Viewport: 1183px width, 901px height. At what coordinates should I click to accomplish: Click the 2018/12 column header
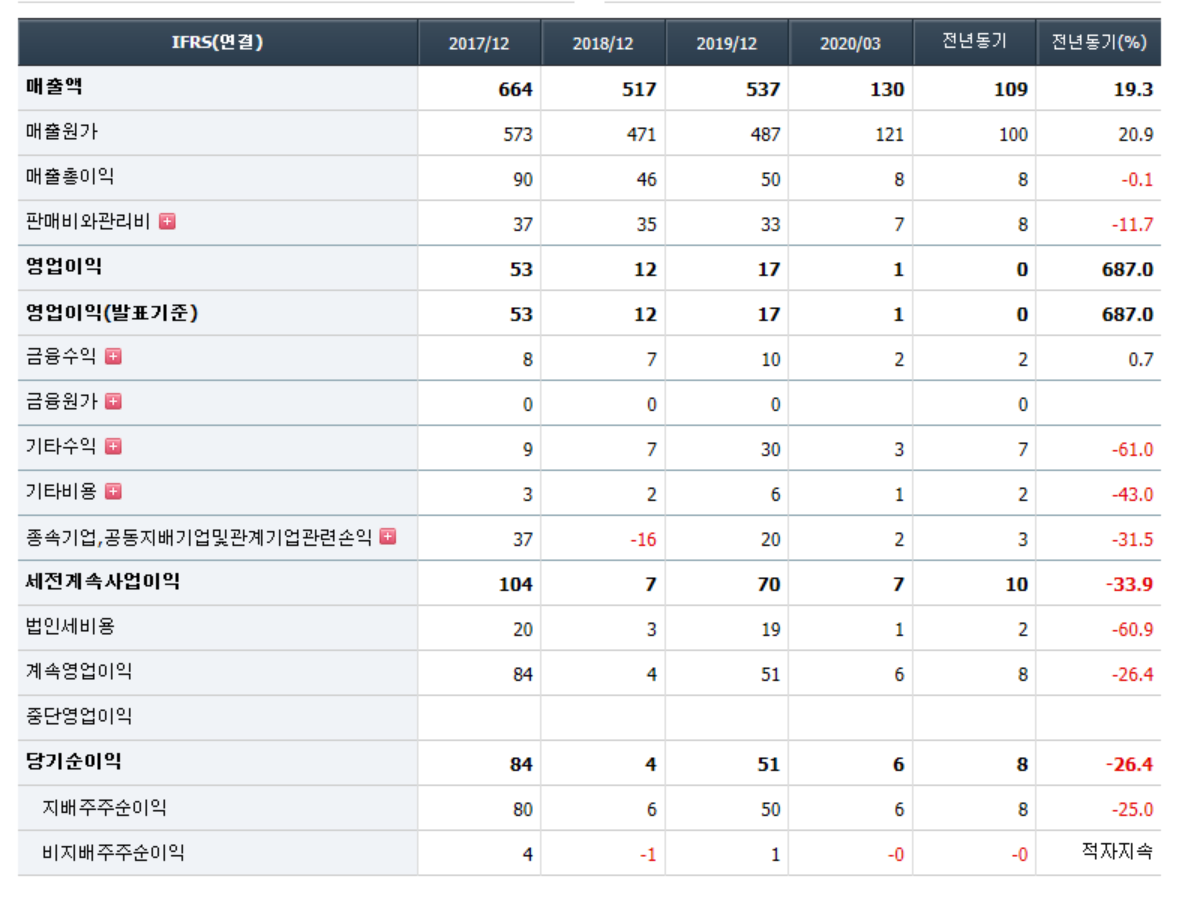603,43
